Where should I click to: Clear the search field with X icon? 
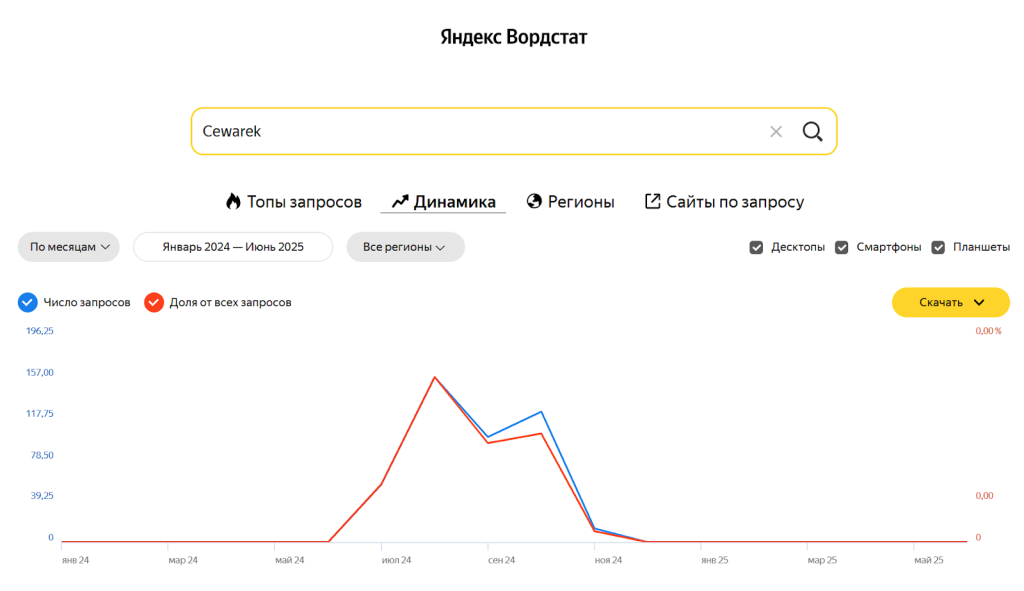776,131
